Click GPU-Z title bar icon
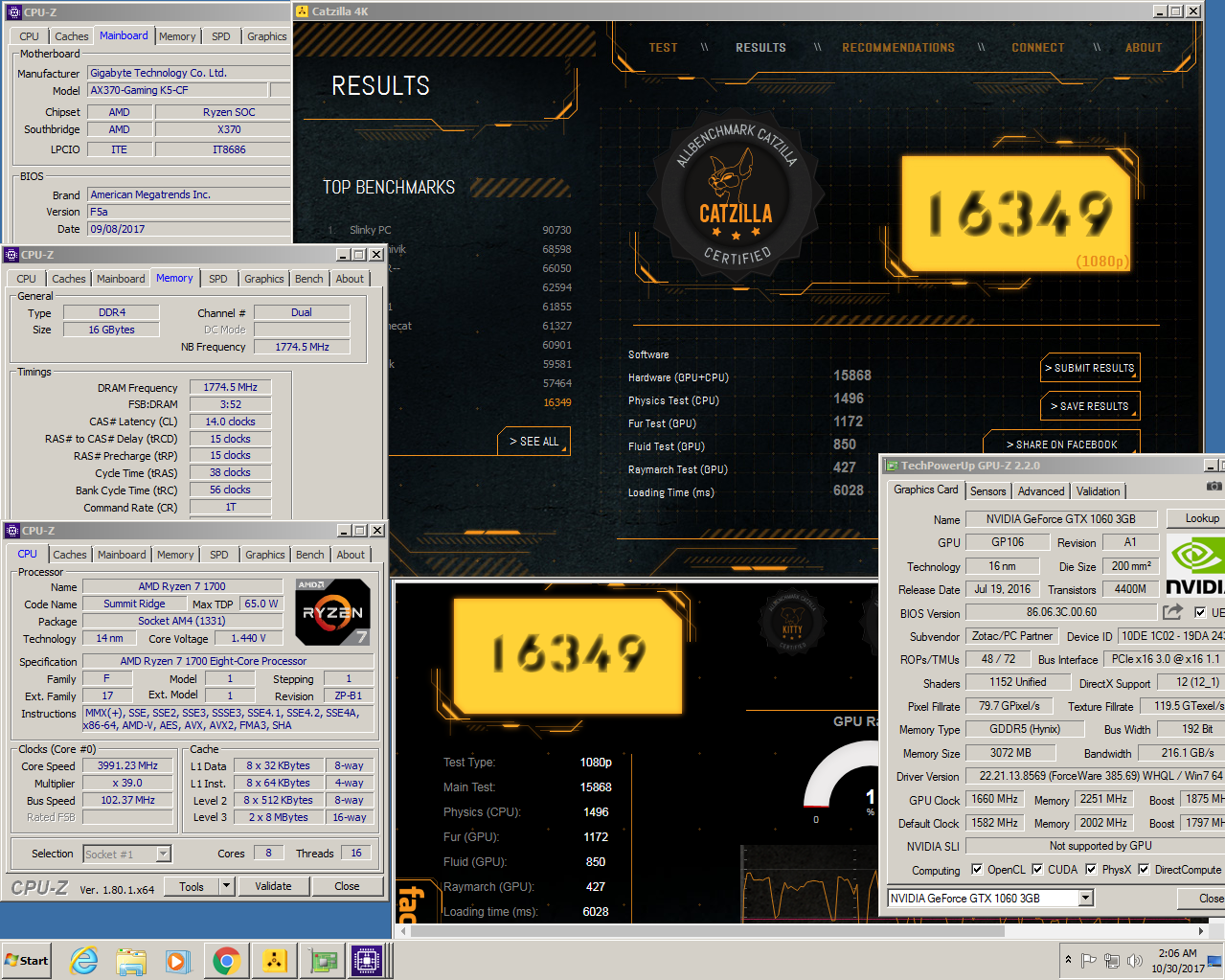The height and width of the screenshot is (980, 1225). tap(891, 466)
